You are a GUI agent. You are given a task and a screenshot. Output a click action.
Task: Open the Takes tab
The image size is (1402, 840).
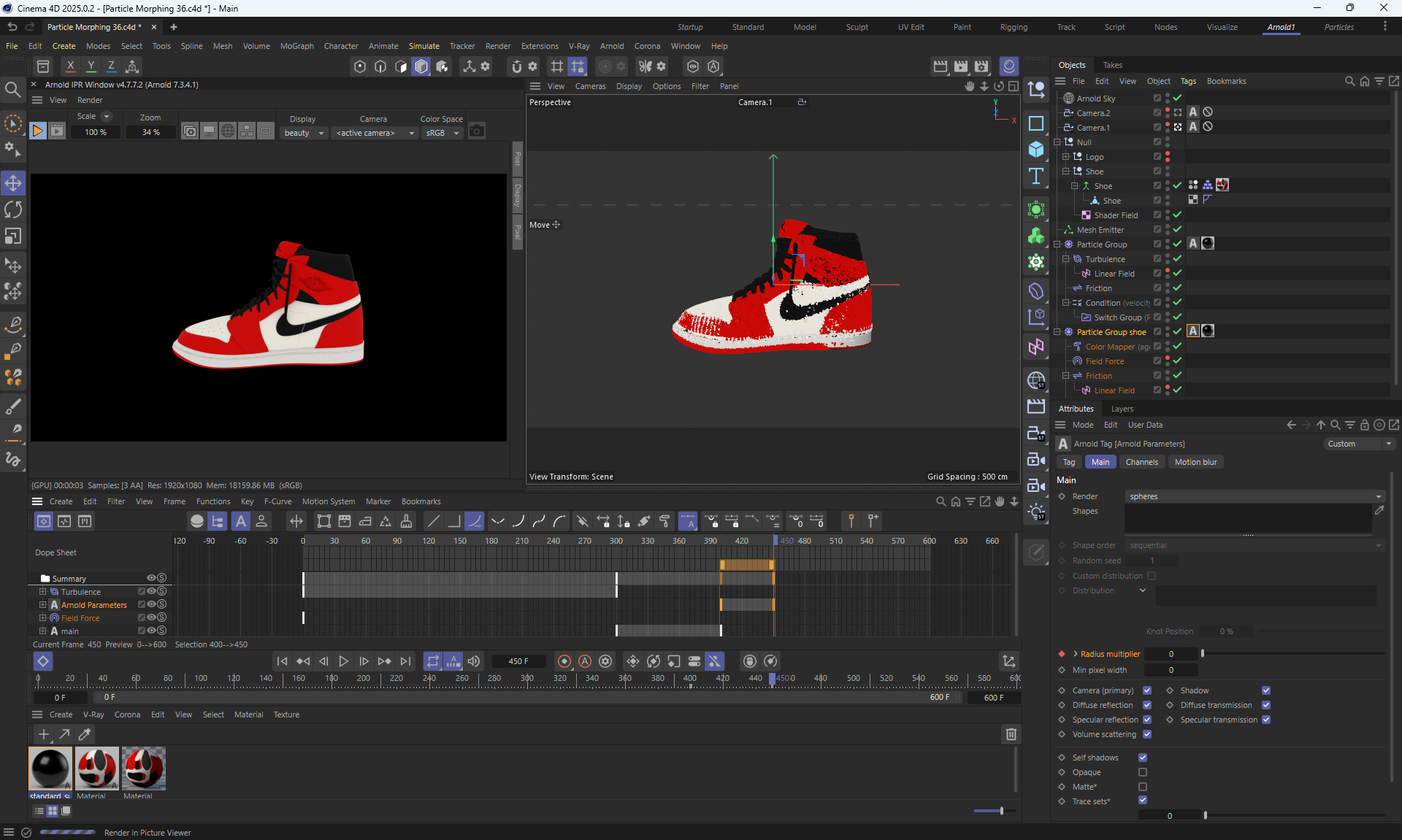point(1112,65)
